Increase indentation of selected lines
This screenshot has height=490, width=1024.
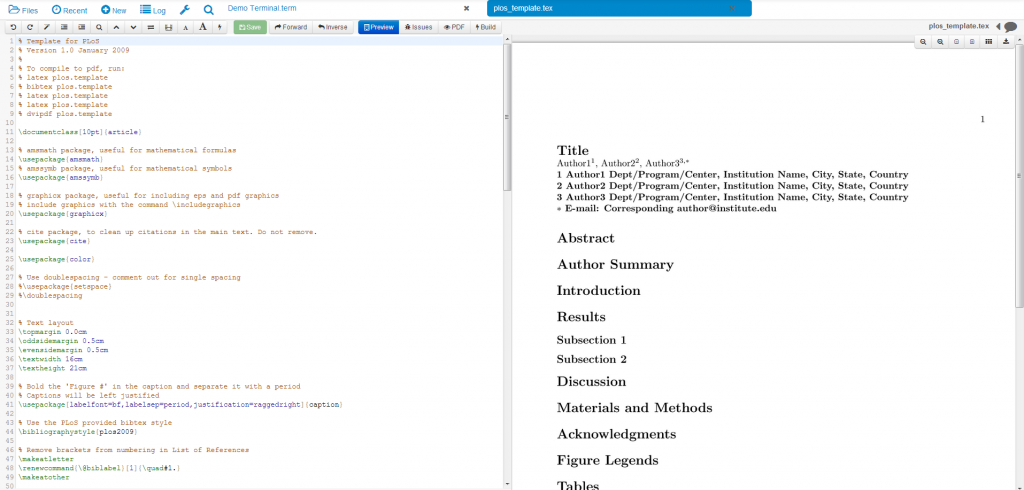click(x=82, y=27)
